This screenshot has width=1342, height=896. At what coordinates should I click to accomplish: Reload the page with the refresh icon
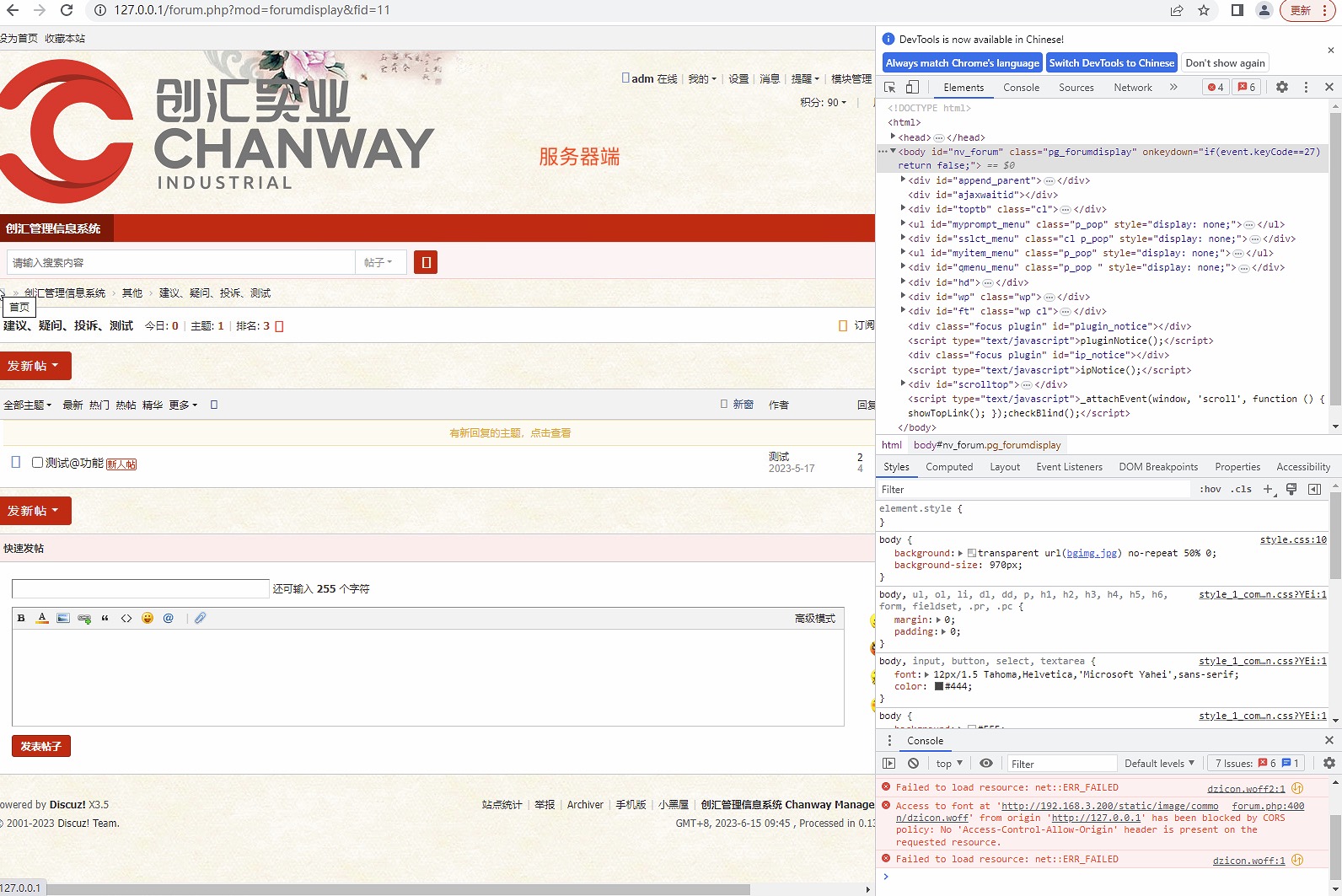pos(67,10)
